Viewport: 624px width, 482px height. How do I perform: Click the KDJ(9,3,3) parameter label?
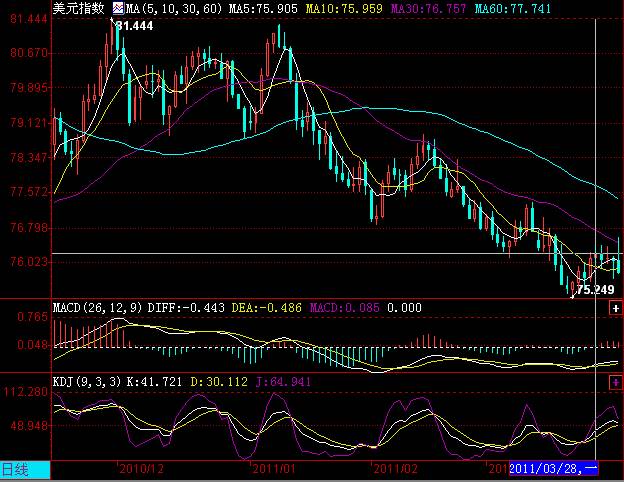tap(87, 382)
